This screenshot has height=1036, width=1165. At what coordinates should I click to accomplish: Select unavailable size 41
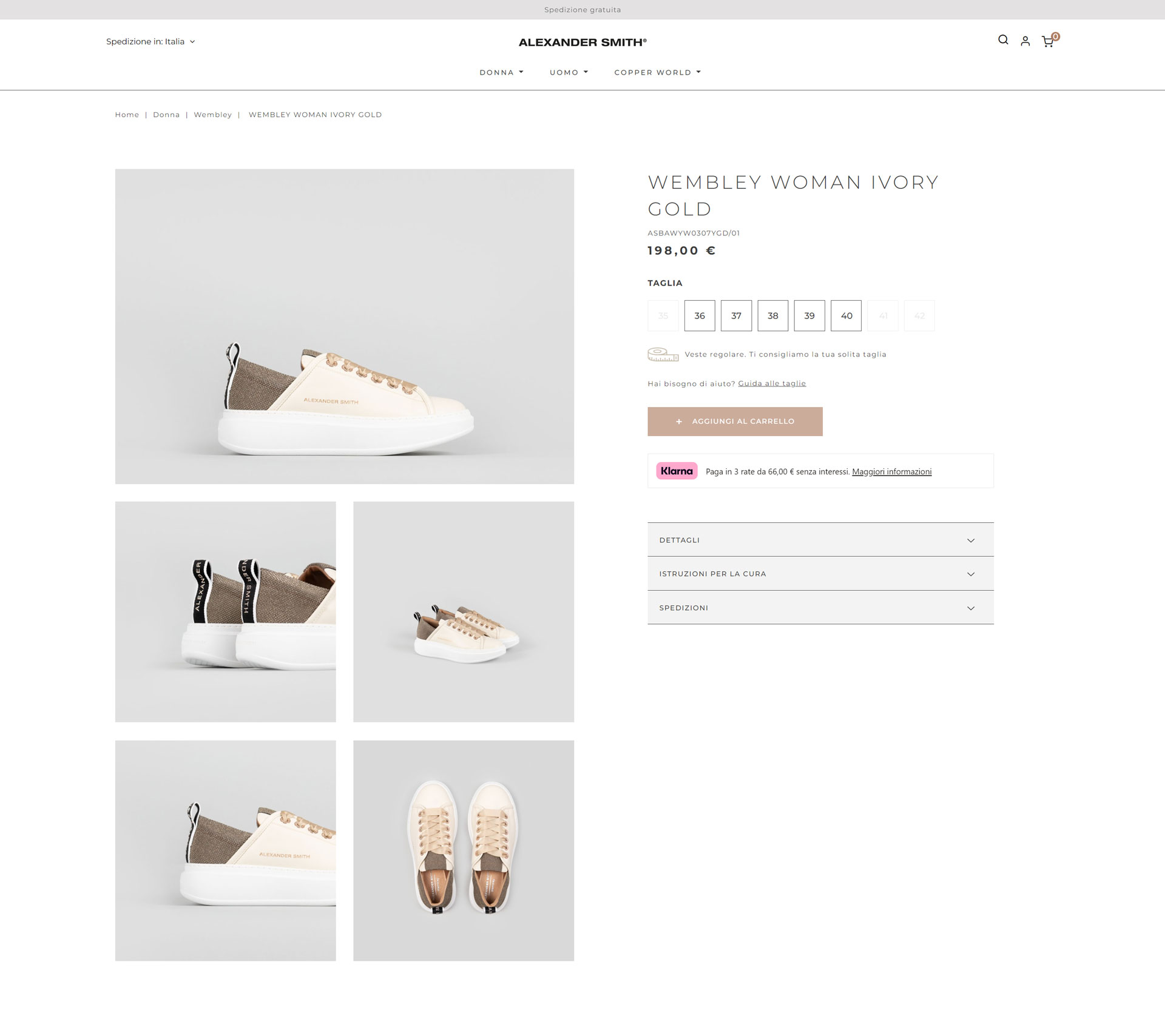(x=883, y=316)
